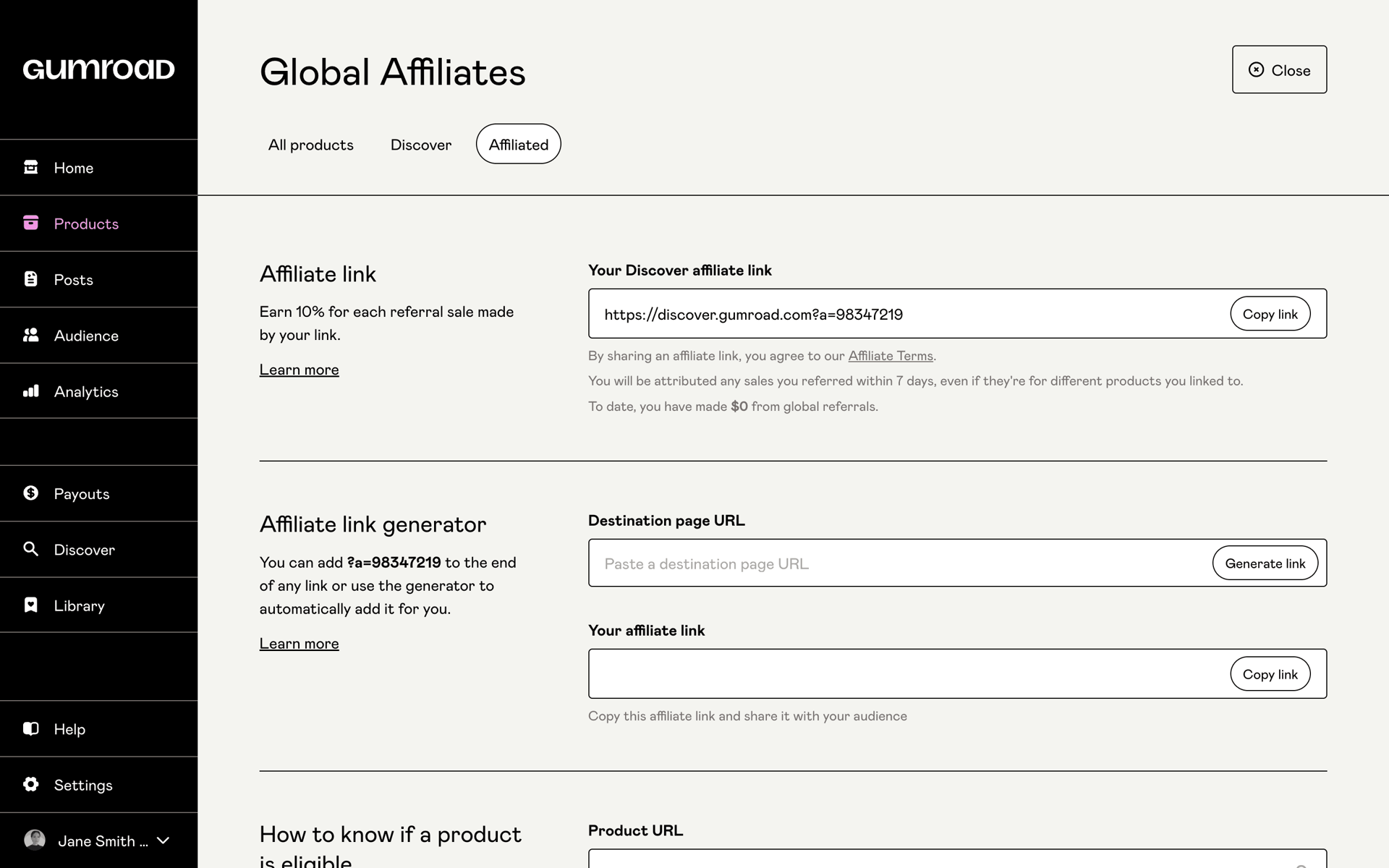Open Library in the sidebar
1389x868 pixels.
click(98, 605)
